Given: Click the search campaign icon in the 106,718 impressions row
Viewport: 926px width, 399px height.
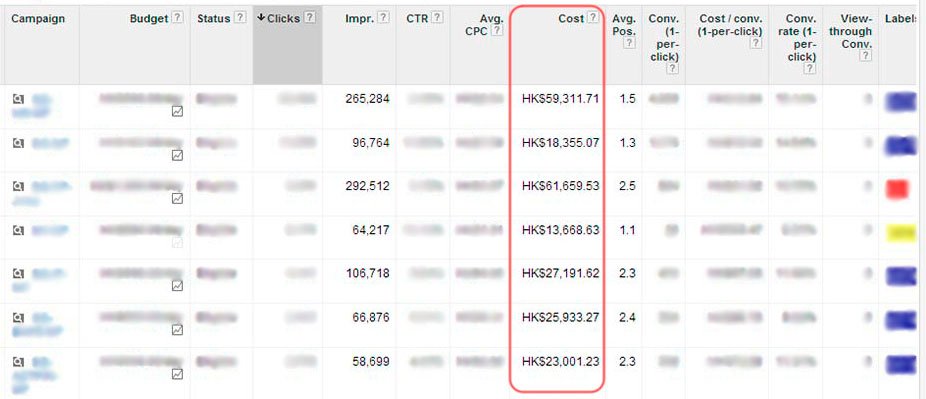Looking at the screenshot, I should point(18,274).
